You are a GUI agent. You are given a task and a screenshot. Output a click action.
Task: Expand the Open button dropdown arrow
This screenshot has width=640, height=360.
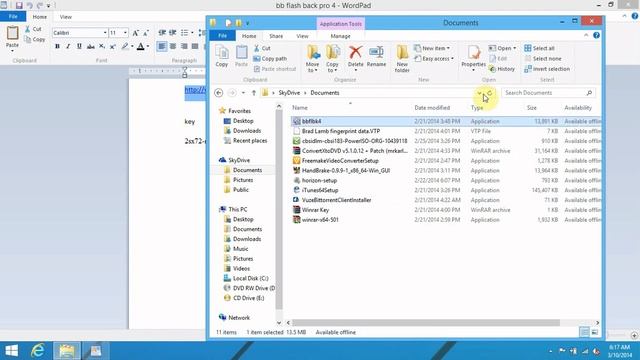[x=514, y=48]
